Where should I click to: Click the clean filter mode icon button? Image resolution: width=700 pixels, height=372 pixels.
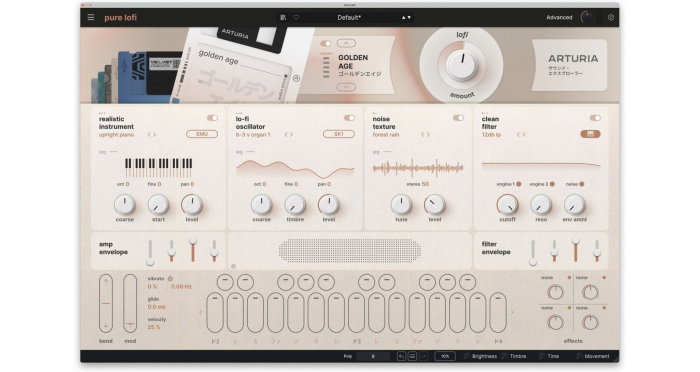590,134
